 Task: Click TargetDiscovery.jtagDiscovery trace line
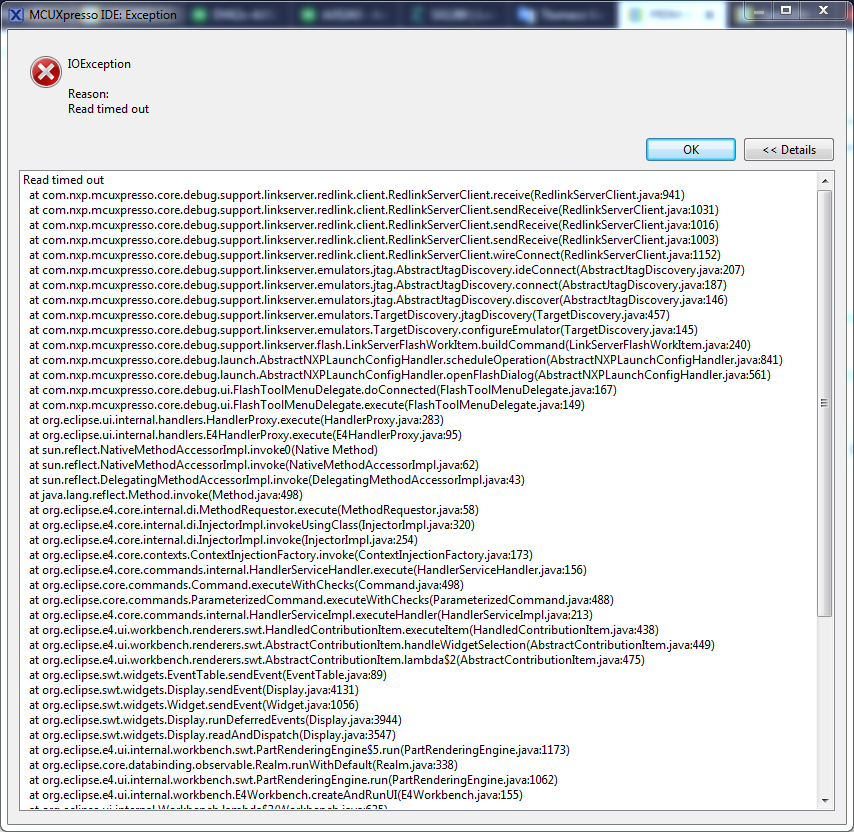349,315
